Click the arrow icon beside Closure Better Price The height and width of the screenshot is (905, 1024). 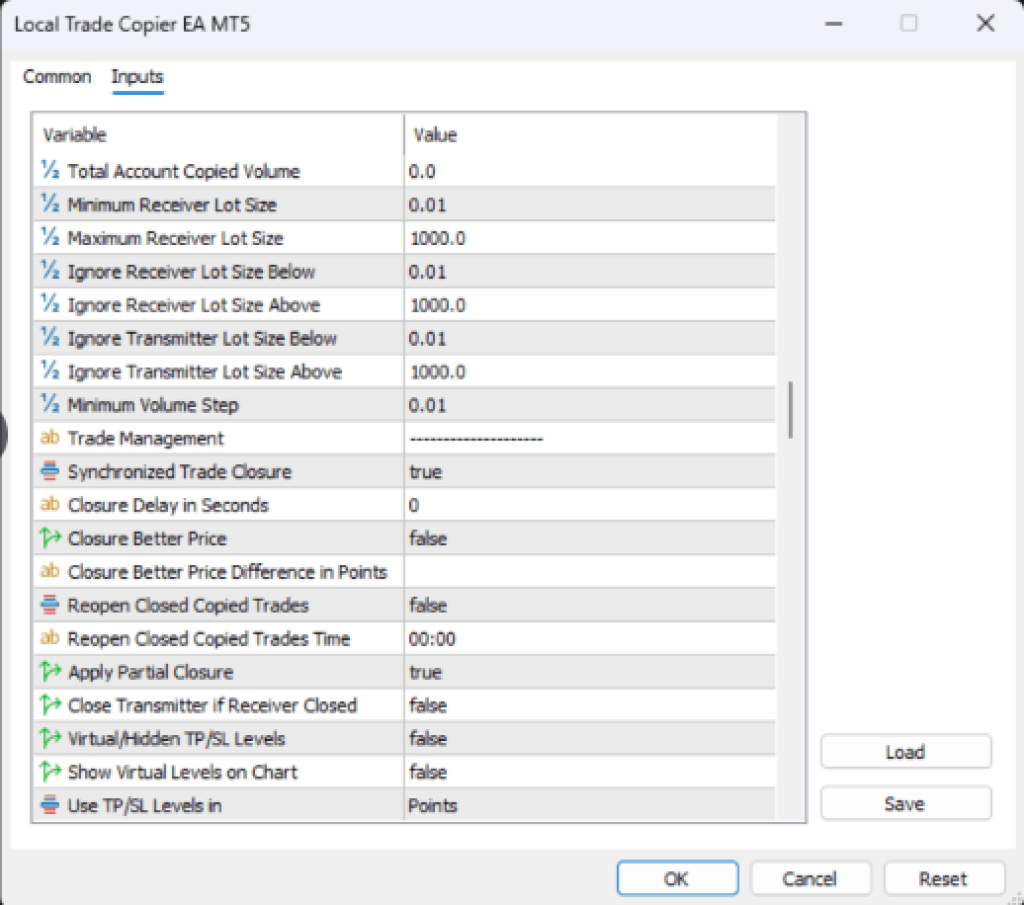[x=50, y=538]
